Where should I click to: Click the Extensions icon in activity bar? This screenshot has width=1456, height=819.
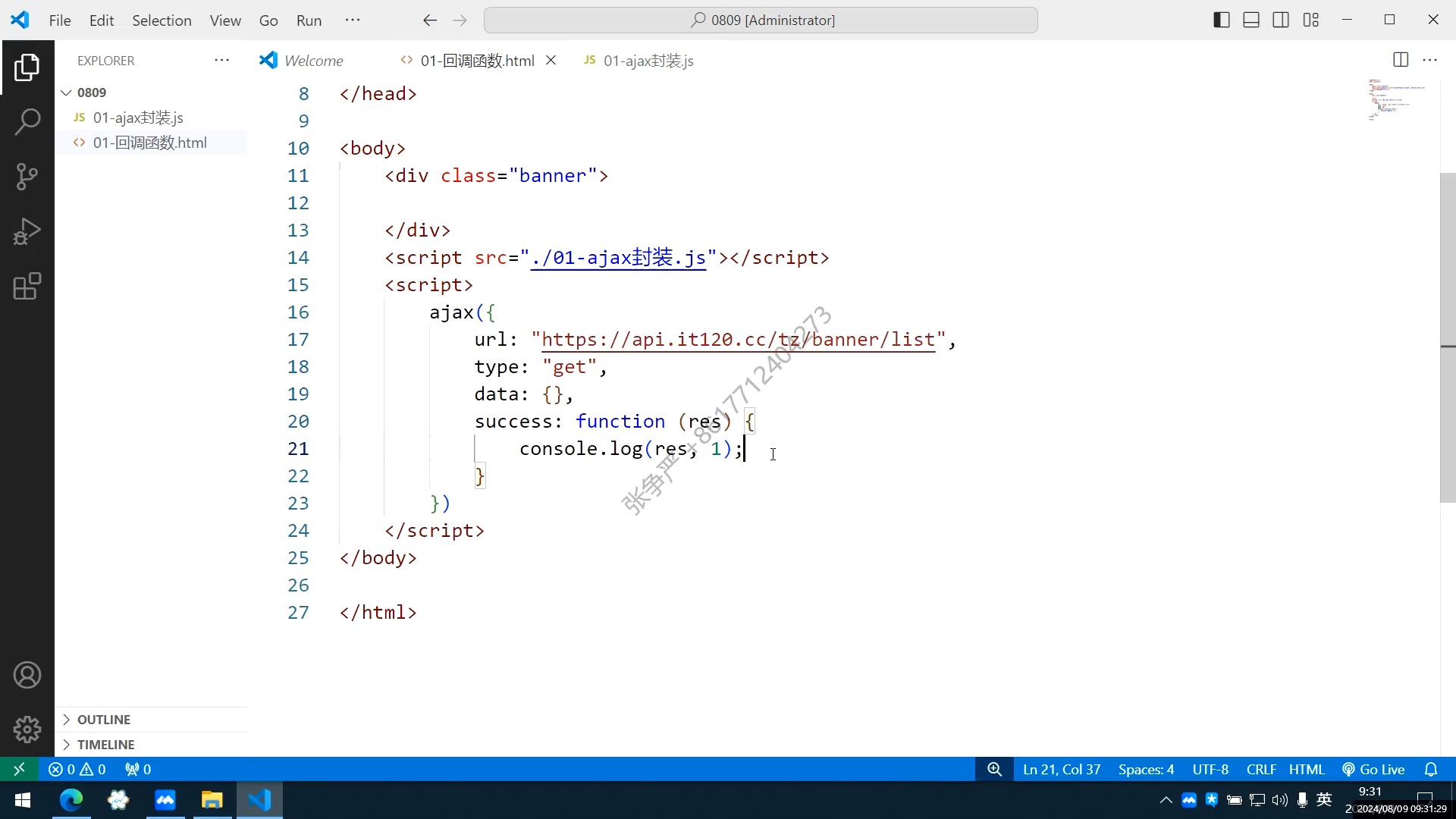(27, 287)
